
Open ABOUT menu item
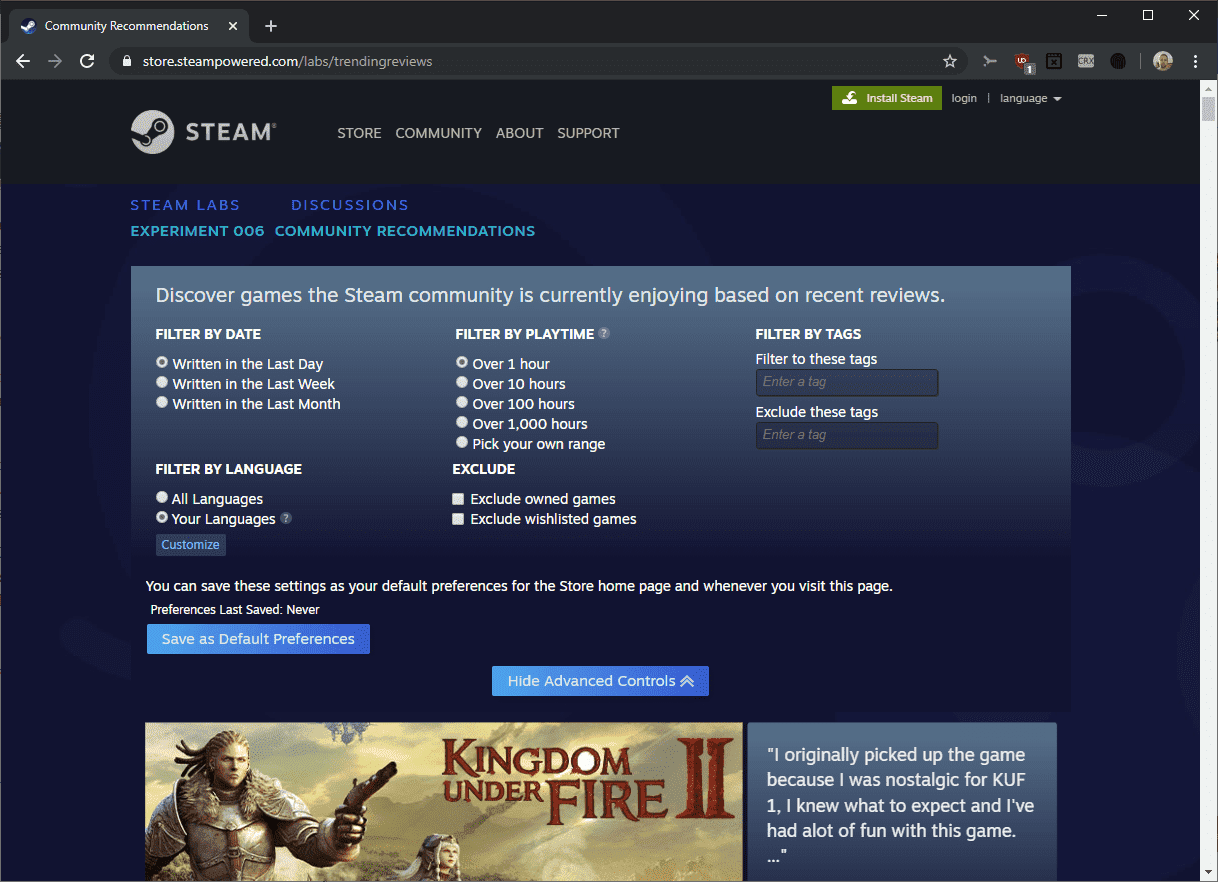pos(519,133)
